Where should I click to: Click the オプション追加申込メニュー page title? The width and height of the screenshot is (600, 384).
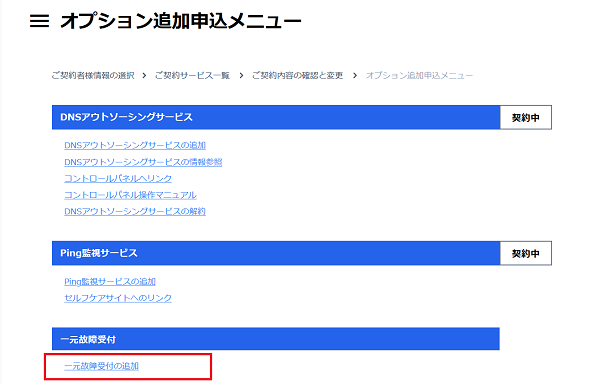(181, 21)
